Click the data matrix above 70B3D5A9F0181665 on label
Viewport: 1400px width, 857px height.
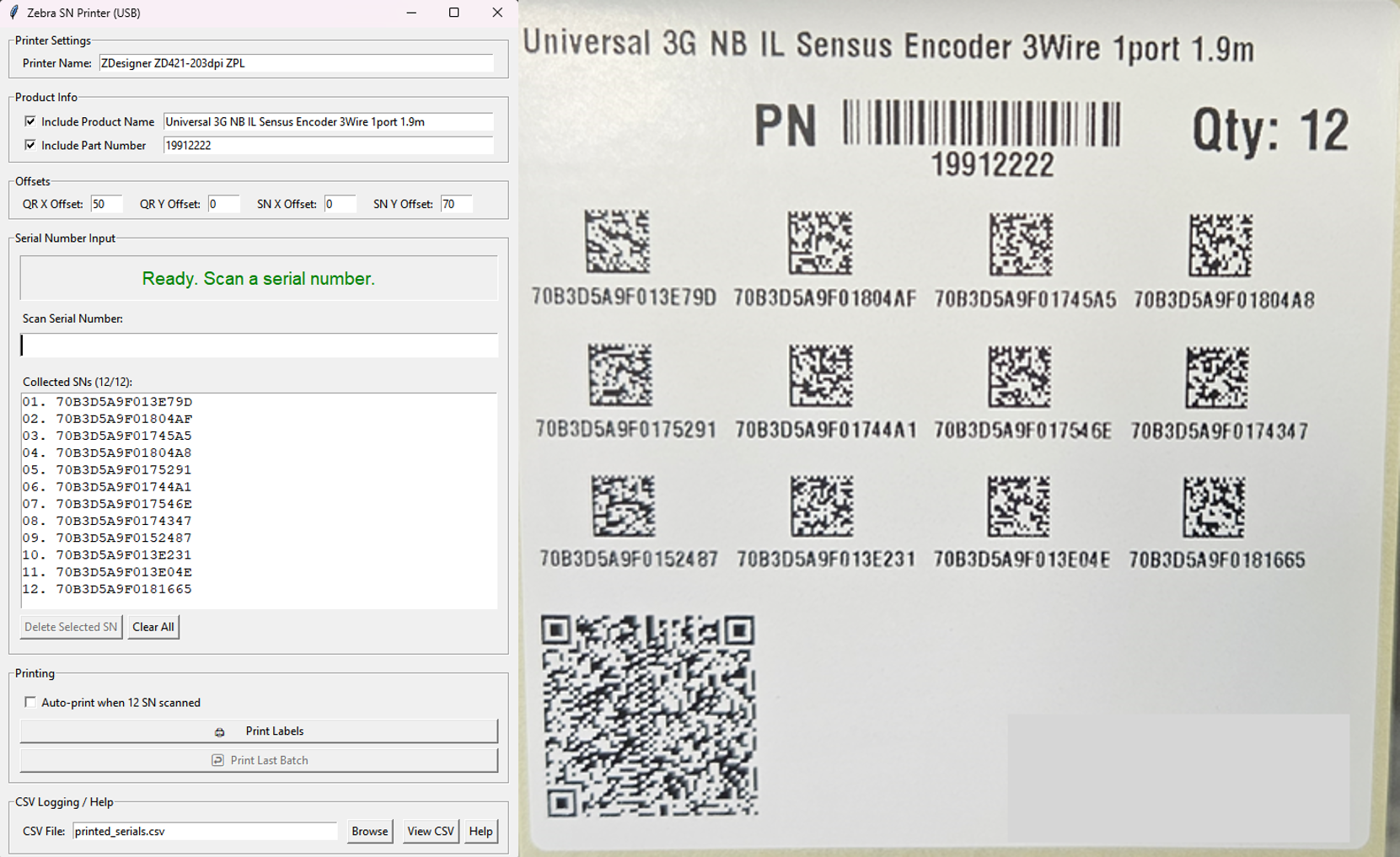[x=1215, y=507]
